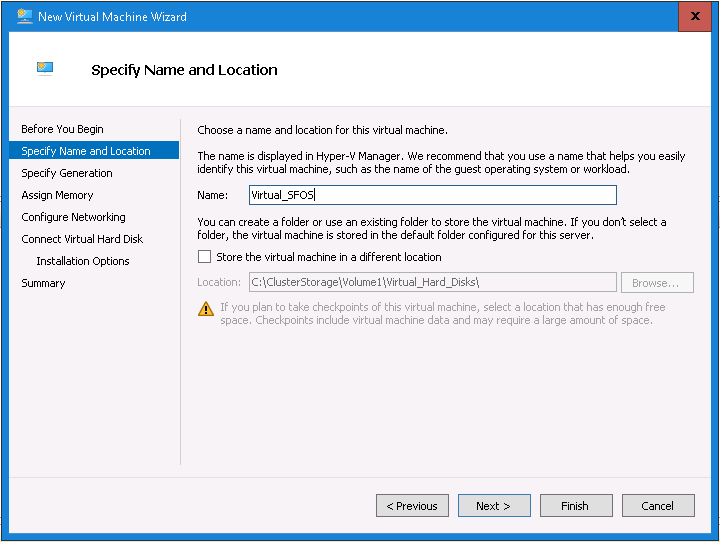
Task: Open the Specify Generation page
Action: (x=67, y=173)
